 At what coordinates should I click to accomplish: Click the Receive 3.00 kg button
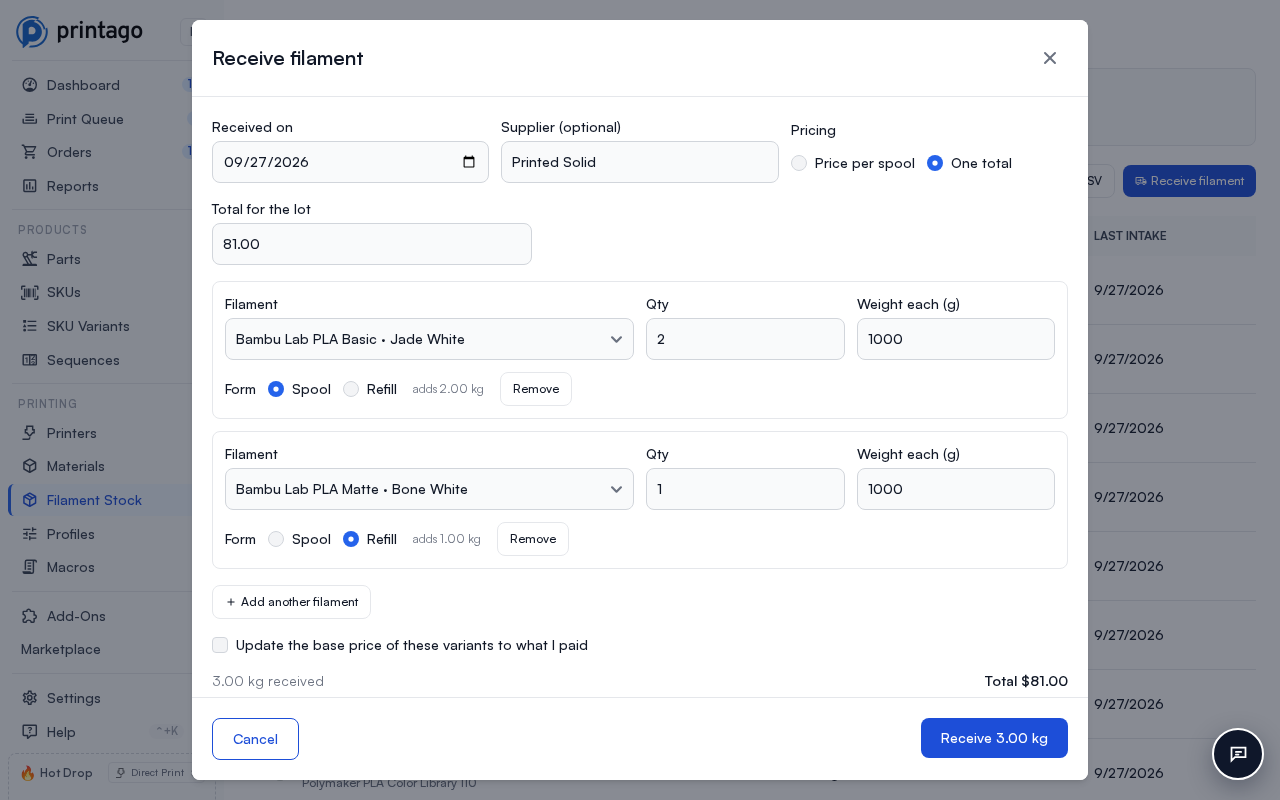(x=994, y=738)
